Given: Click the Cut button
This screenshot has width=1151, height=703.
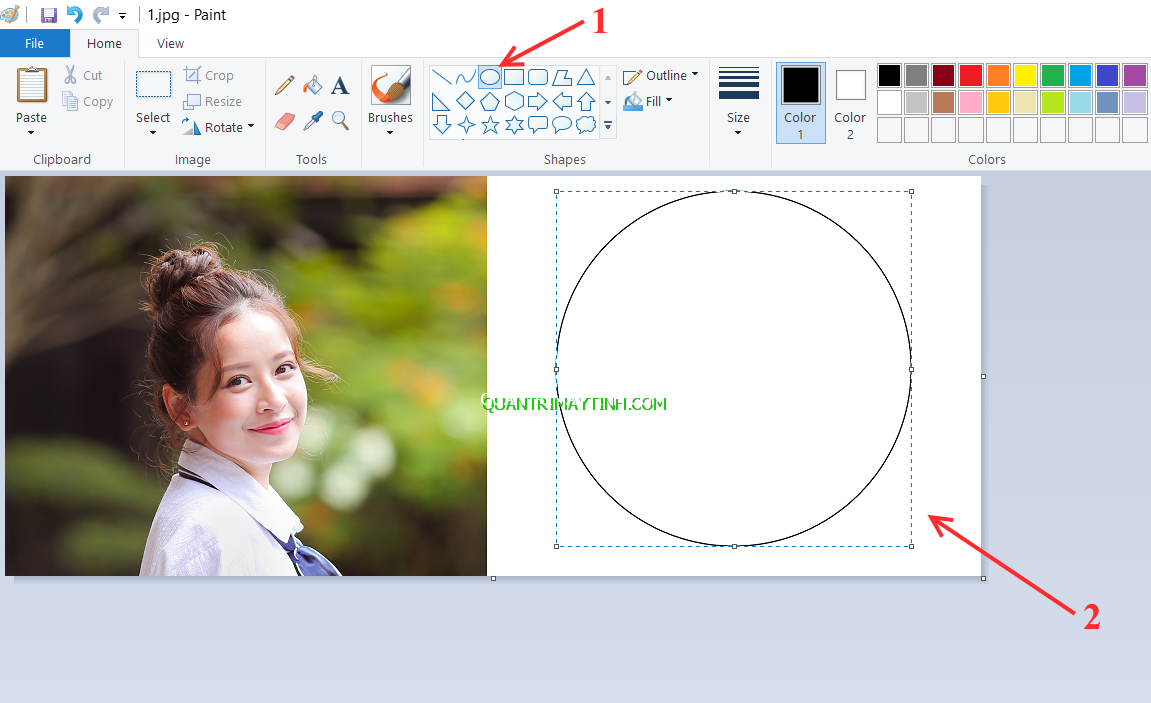Looking at the screenshot, I should click(83, 75).
